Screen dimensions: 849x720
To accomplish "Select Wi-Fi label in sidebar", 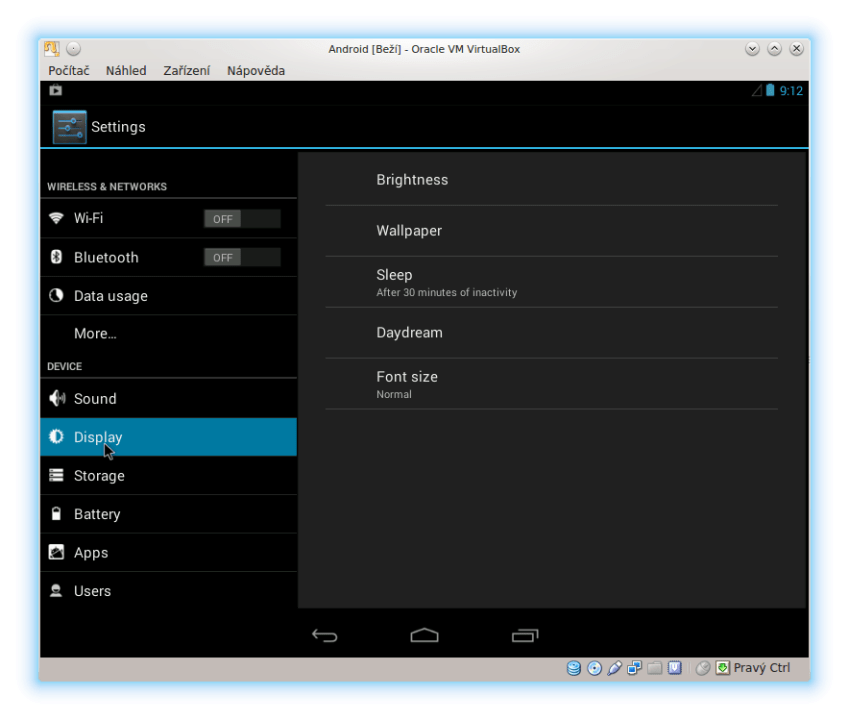I will click(x=88, y=218).
